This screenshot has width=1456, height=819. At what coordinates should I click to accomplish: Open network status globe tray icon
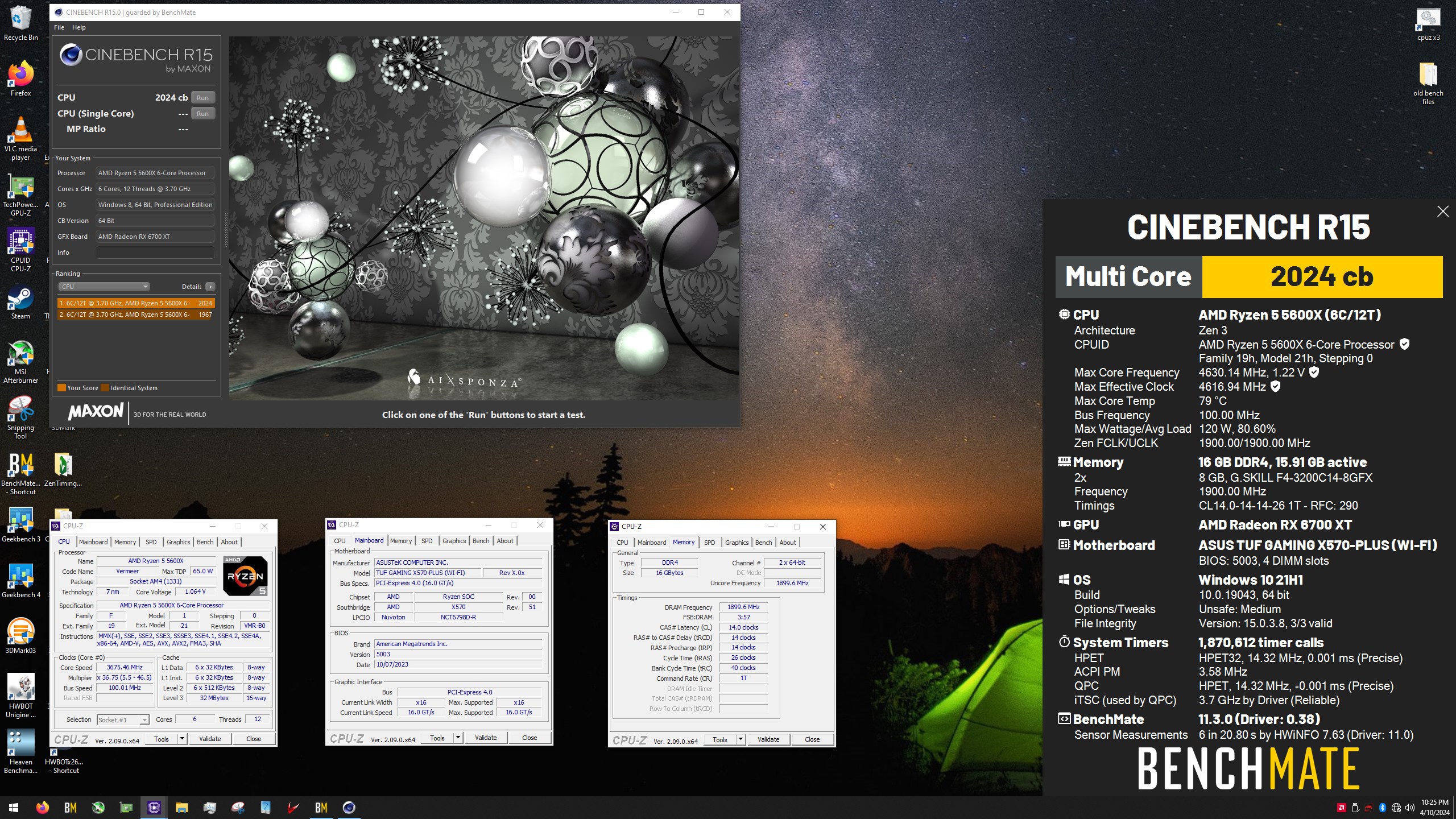[1396, 808]
